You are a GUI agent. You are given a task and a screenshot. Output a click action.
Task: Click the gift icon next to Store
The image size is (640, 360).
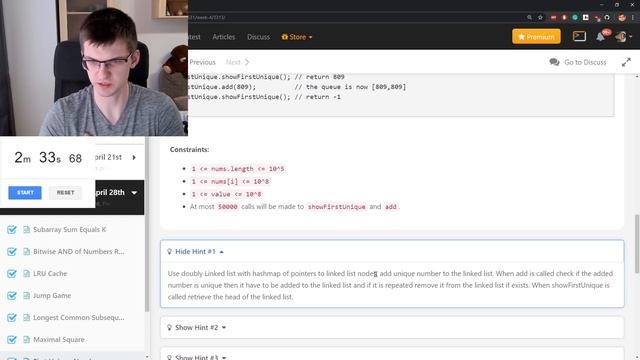284,37
